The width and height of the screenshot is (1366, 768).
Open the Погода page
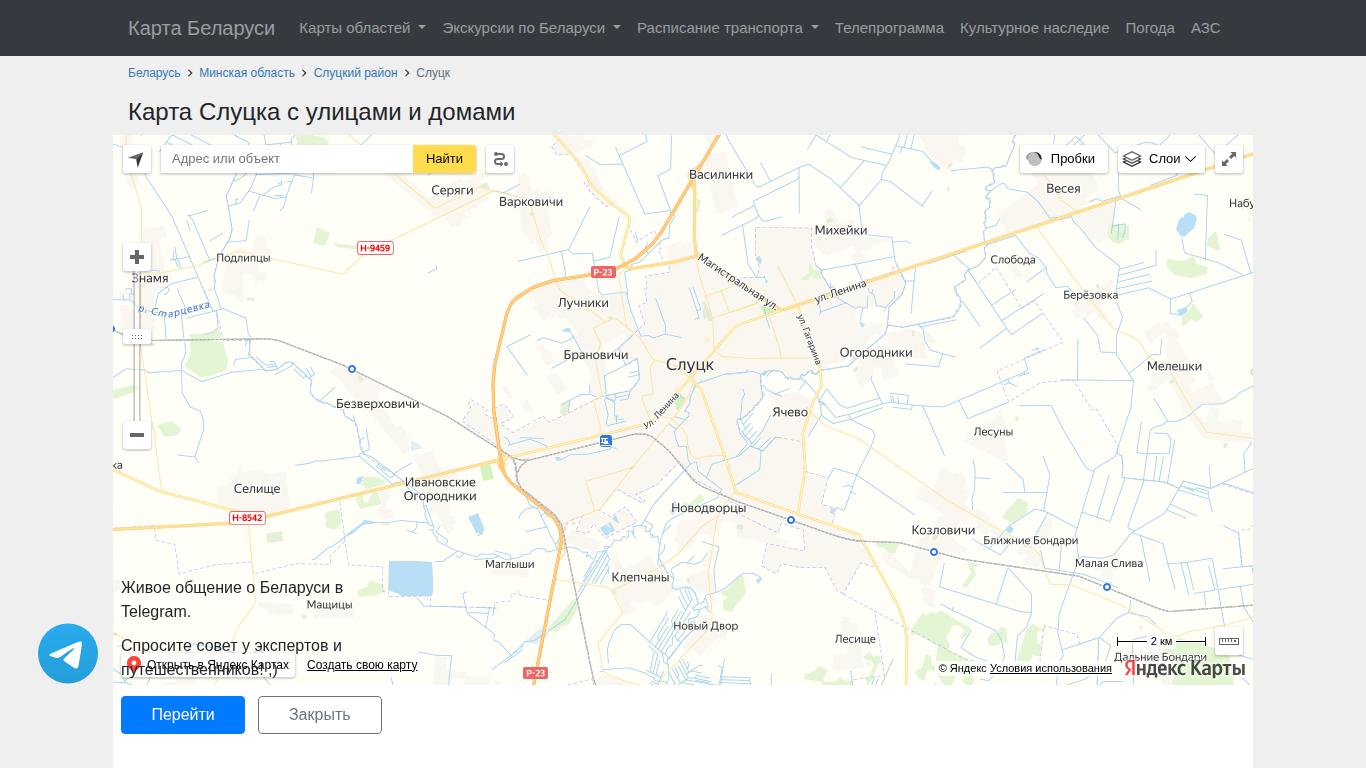click(x=1150, y=28)
